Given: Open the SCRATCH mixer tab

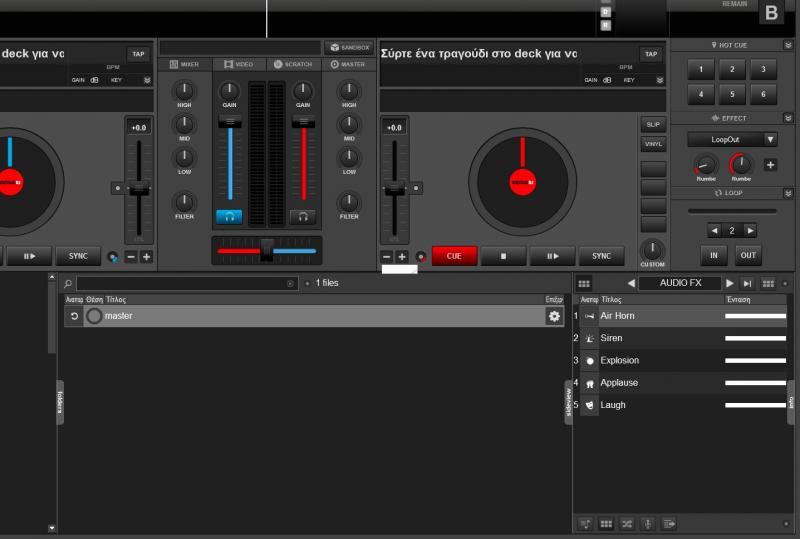Looking at the screenshot, I should [293, 64].
